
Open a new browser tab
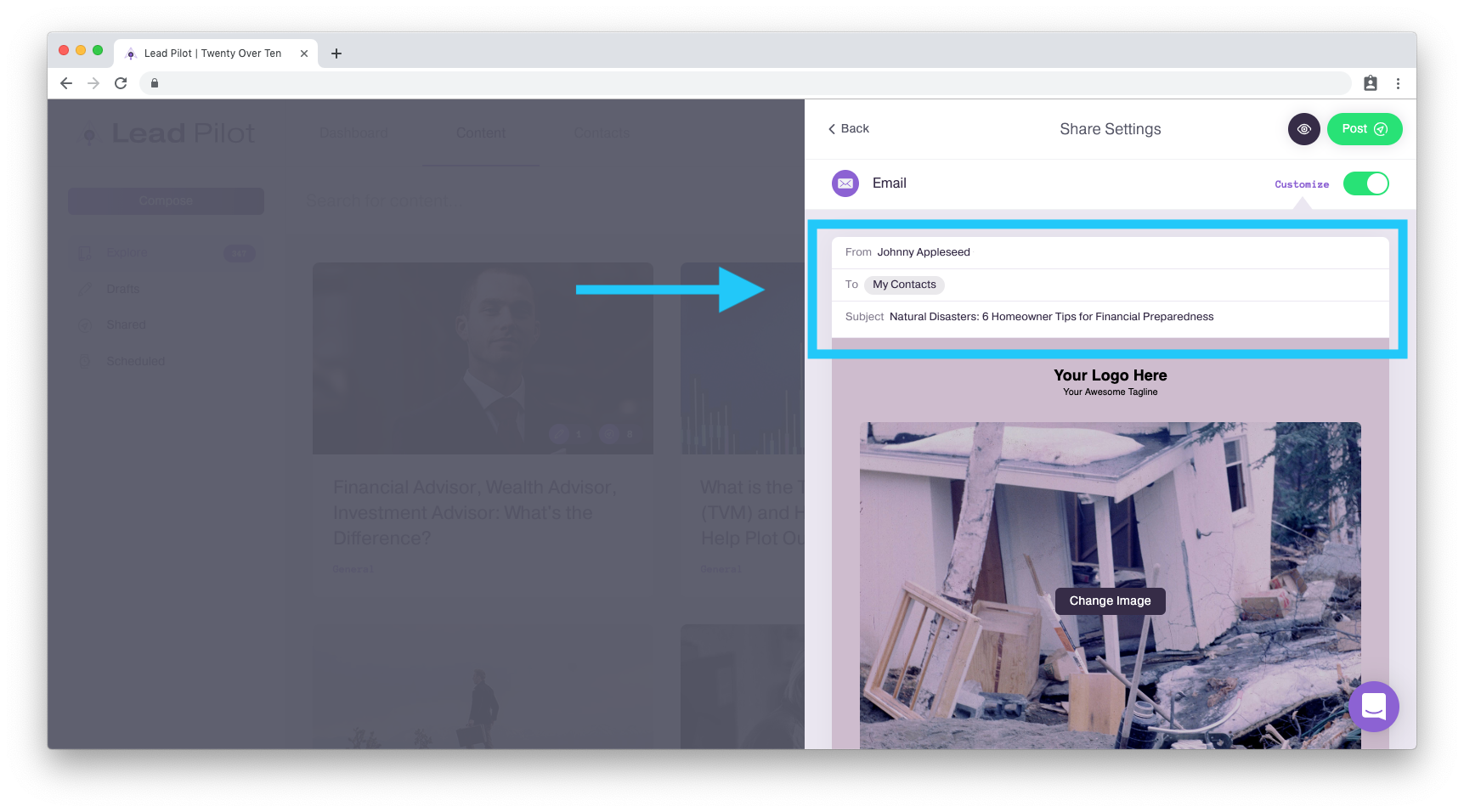[336, 54]
